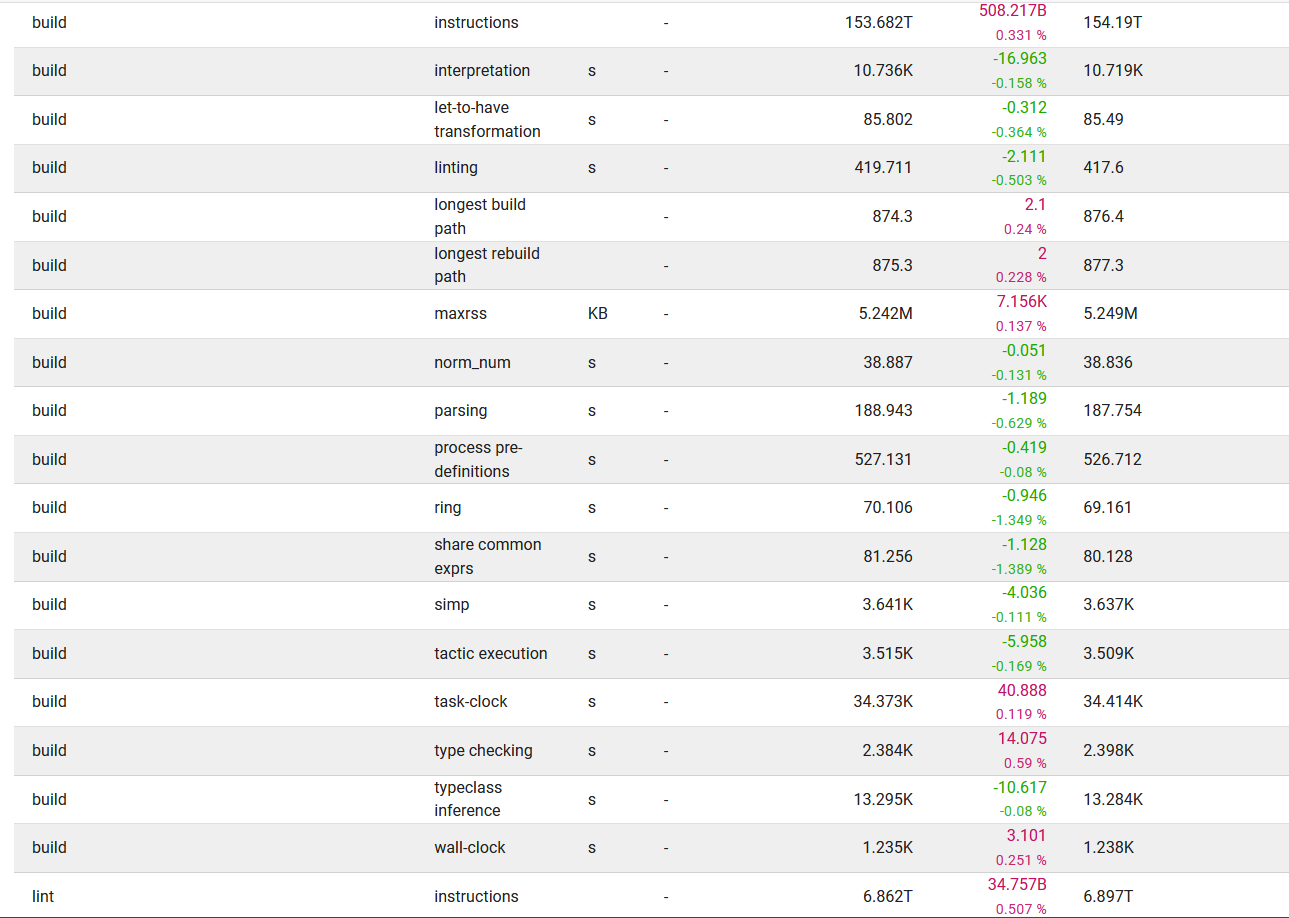Select the 'maxrss' metric name

pyautogui.click(x=460, y=314)
